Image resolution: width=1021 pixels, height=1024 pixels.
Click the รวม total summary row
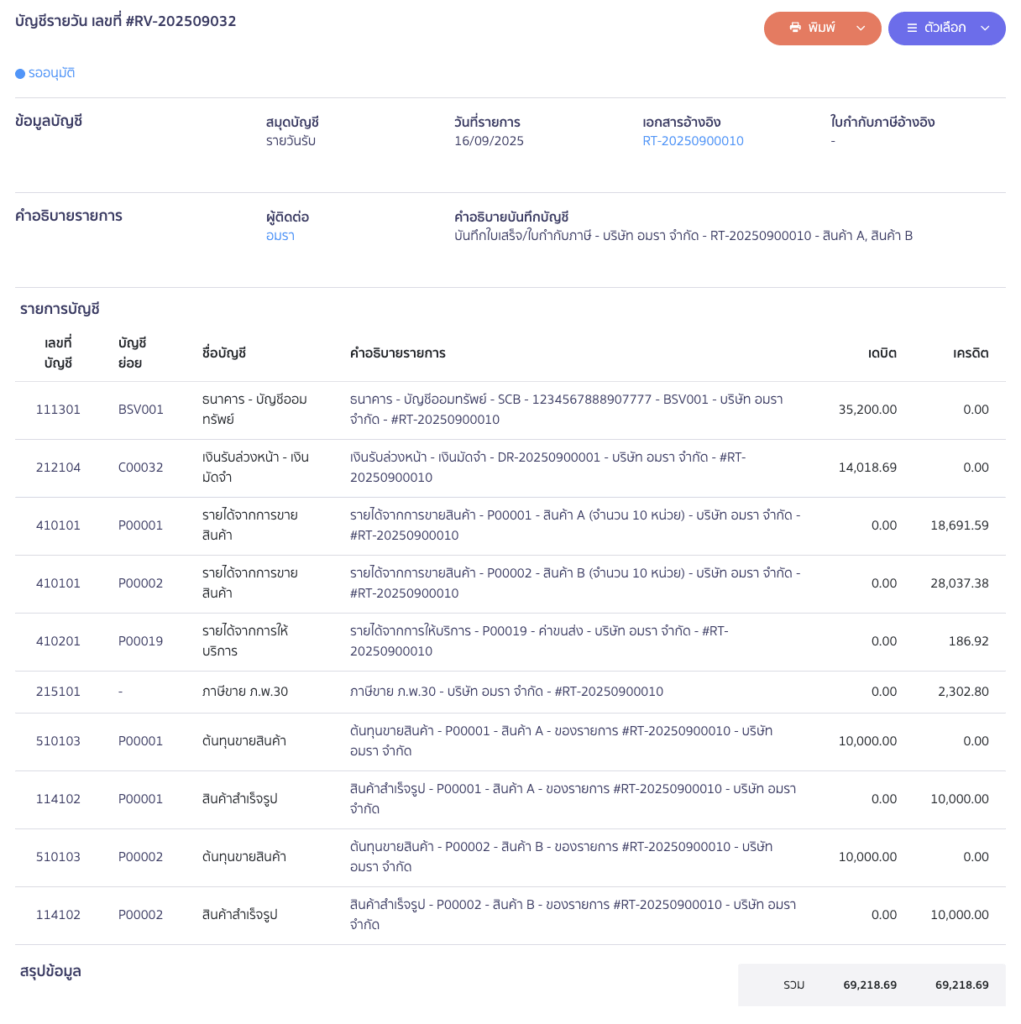(871, 985)
